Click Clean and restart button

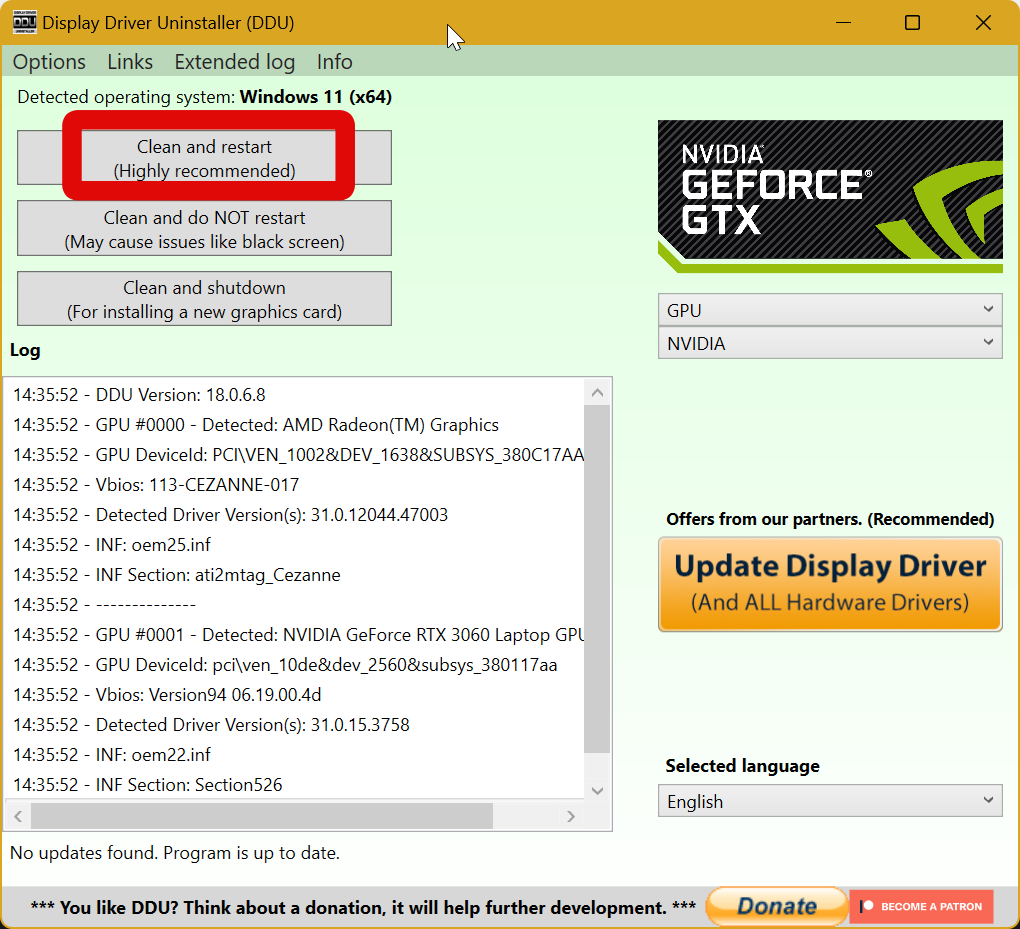[x=204, y=158]
